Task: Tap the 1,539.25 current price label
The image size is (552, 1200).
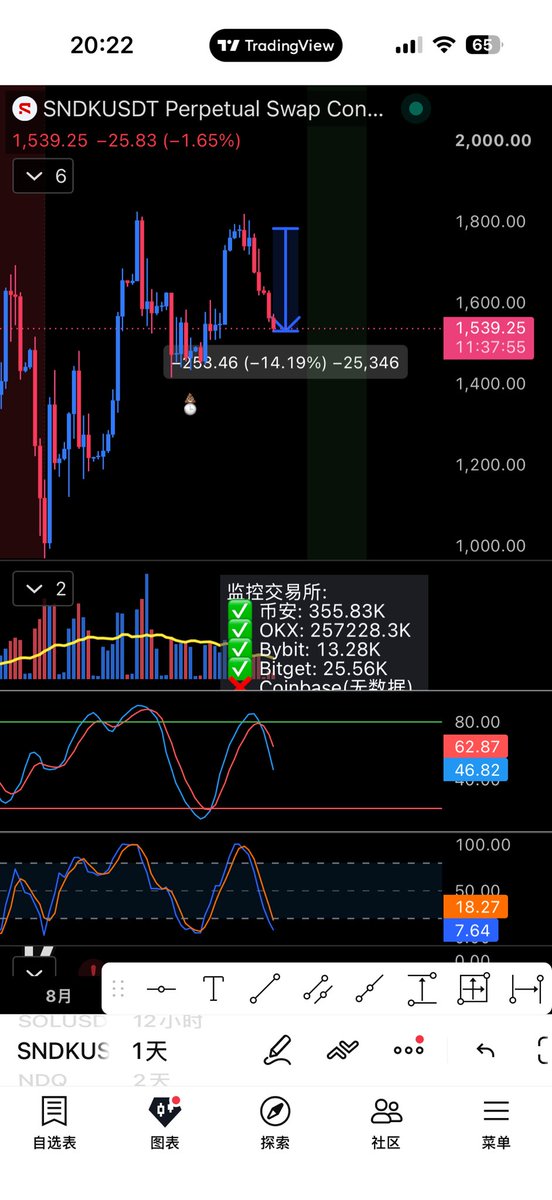Action: [x=488, y=328]
